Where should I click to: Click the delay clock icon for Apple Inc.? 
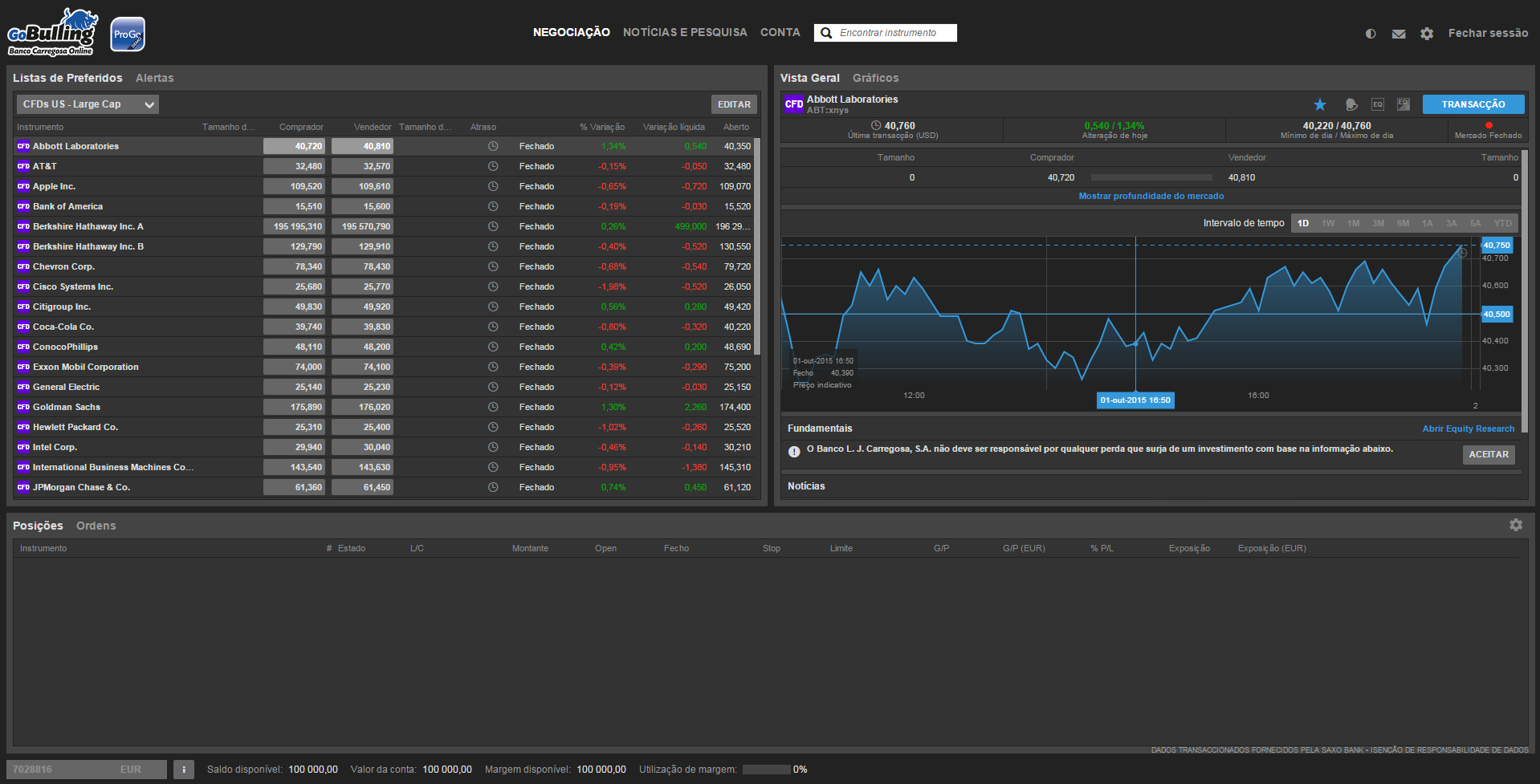pyautogui.click(x=493, y=186)
